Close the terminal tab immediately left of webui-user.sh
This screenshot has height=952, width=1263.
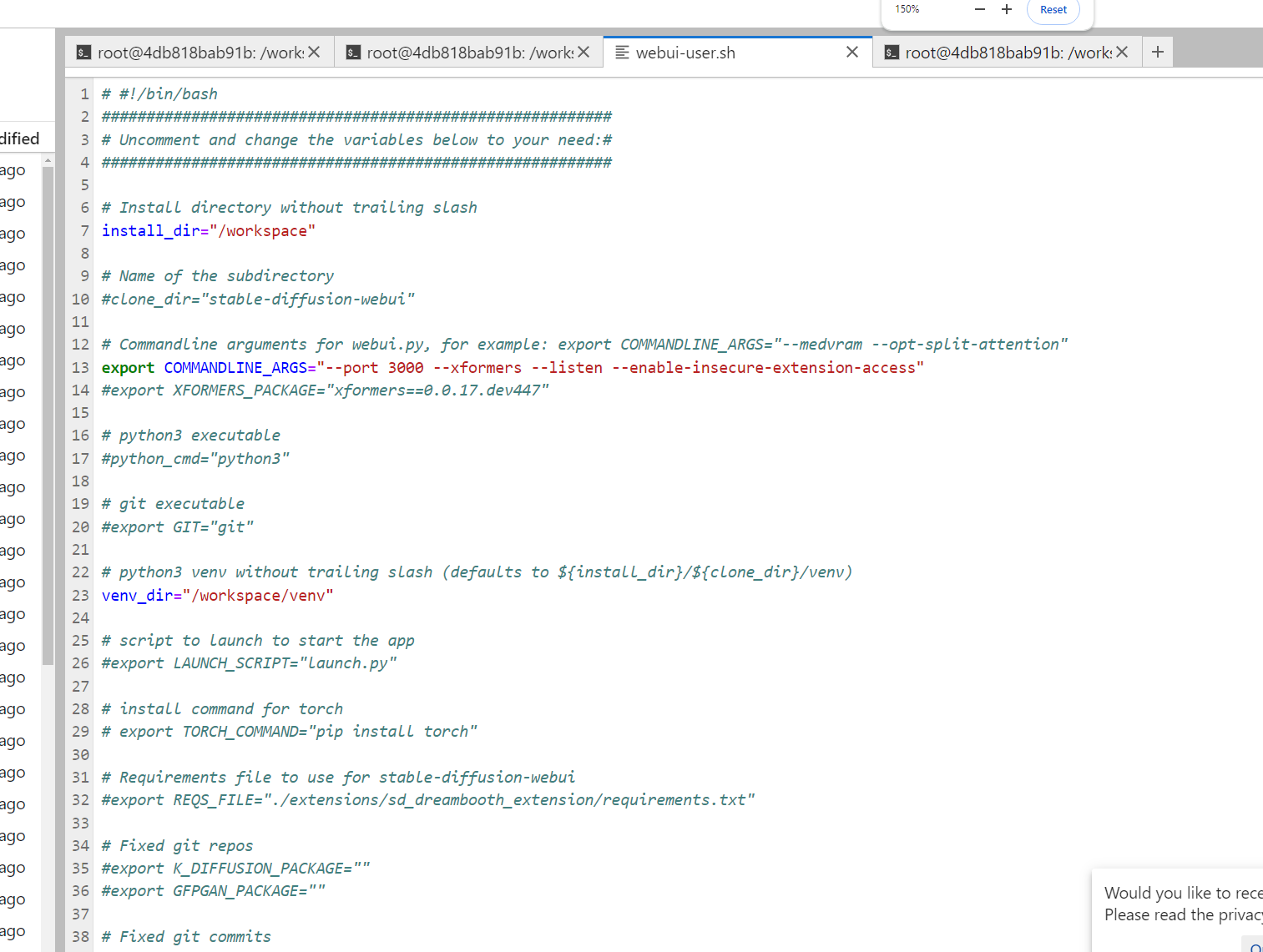(x=584, y=52)
